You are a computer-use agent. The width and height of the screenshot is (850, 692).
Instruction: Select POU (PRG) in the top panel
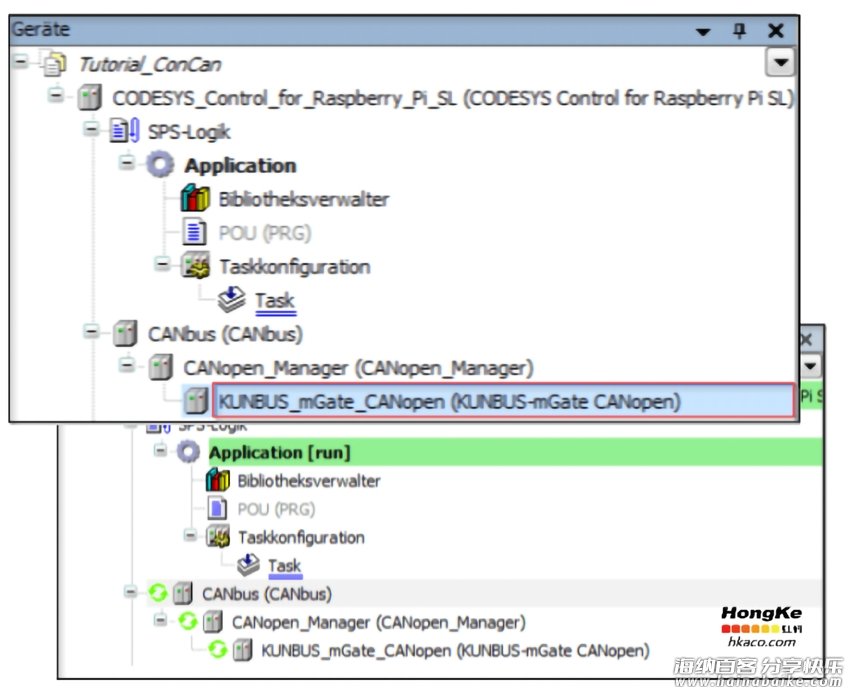(265, 233)
